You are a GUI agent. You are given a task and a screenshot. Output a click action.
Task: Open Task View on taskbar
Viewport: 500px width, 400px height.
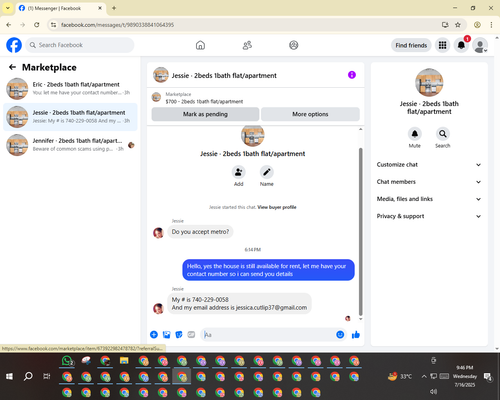tap(47, 376)
